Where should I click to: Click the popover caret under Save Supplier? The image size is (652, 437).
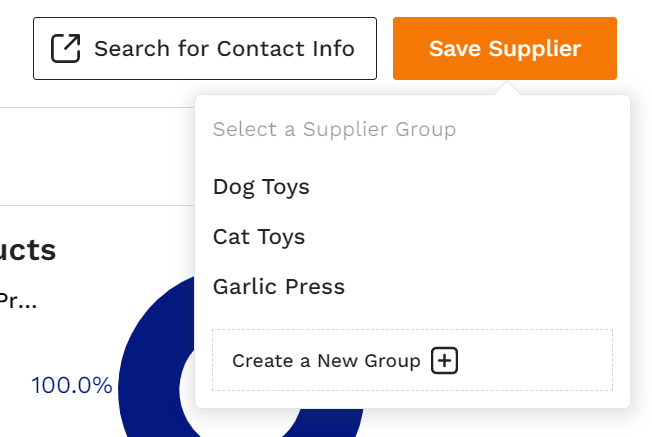tap(507, 88)
